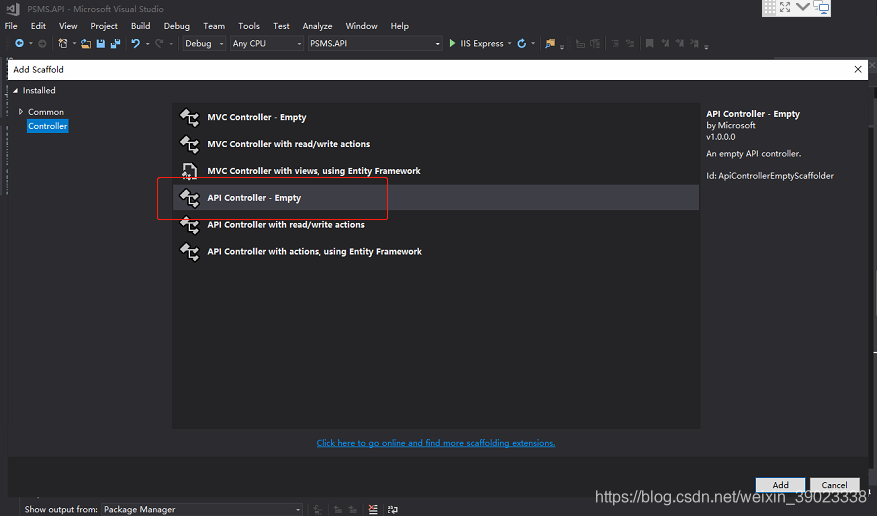Click the Toggle Bookmark icon in toolbar
This screenshot has width=877, height=516.
pos(649,44)
